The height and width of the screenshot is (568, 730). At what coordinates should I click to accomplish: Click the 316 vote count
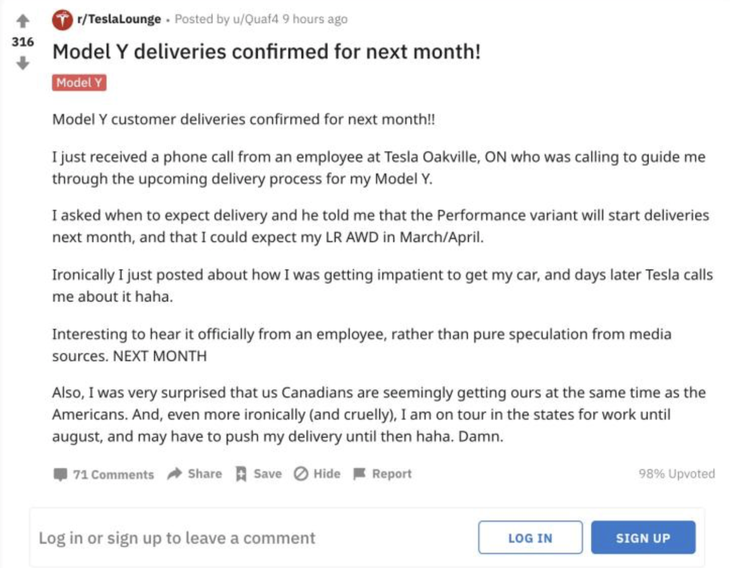(x=22, y=42)
